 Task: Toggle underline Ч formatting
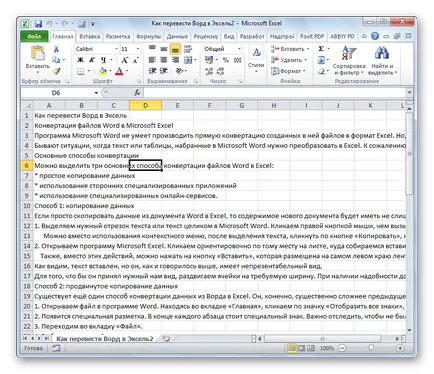coord(104,60)
